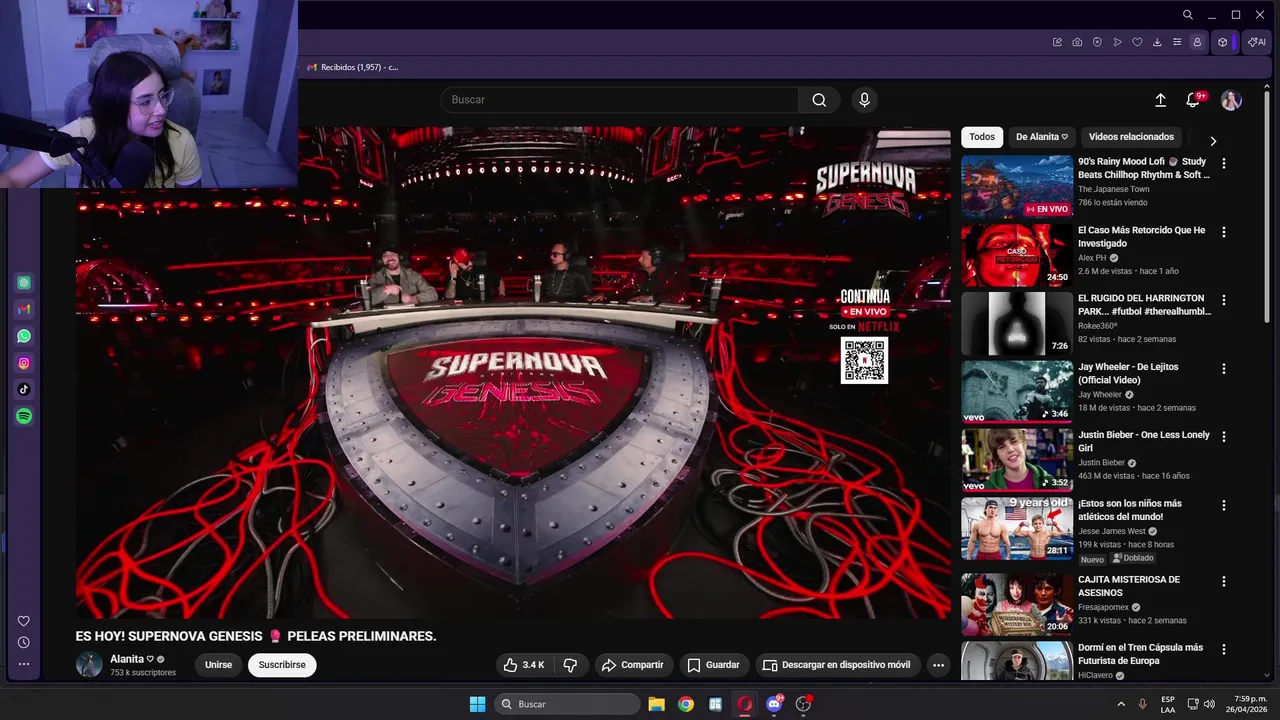1280x720 pixels.
Task: Click the Guardar button
Action: [713, 665]
